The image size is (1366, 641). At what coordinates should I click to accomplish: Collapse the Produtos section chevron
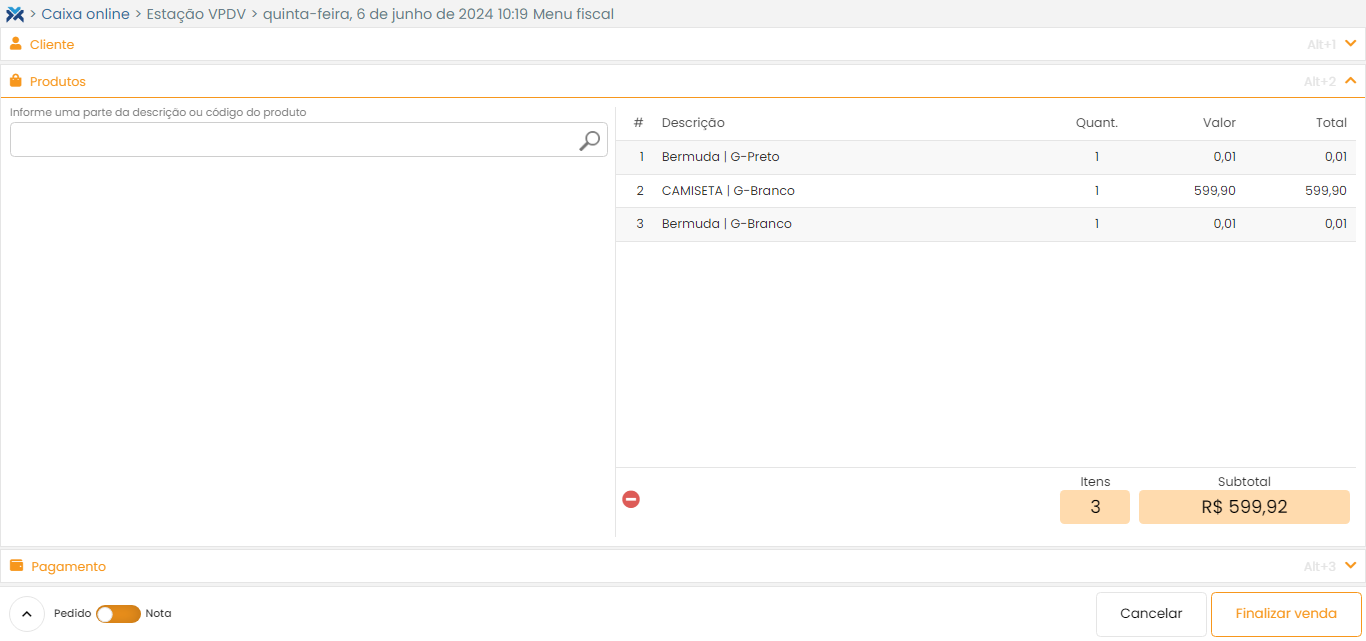click(x=1350, y=81)
